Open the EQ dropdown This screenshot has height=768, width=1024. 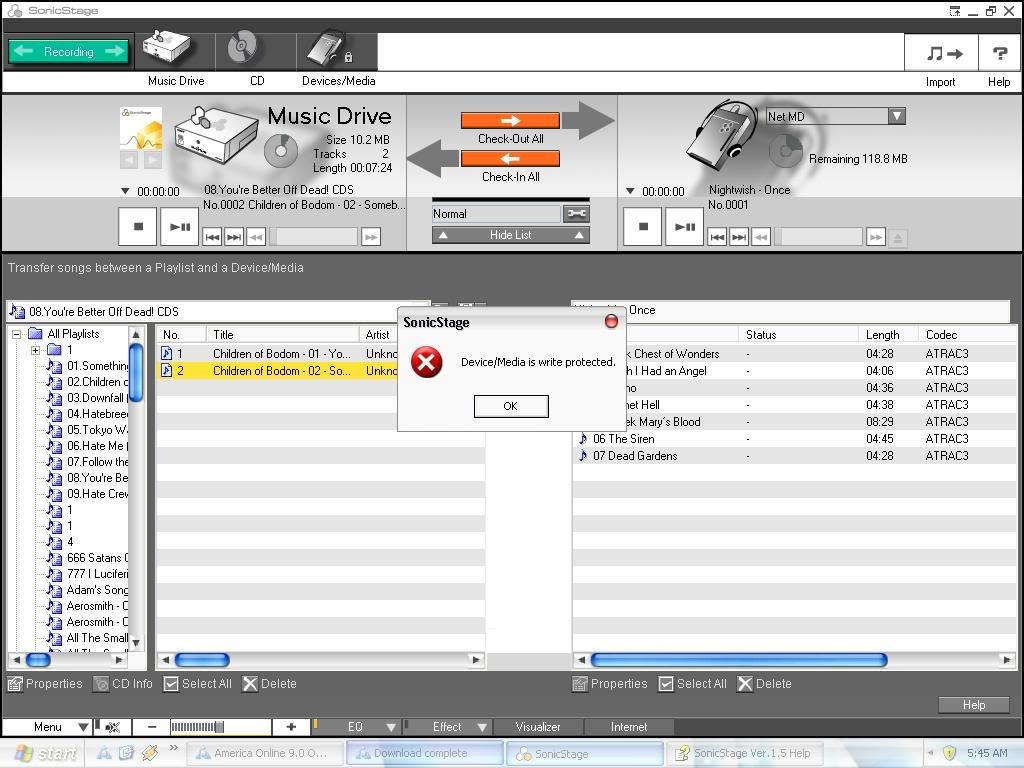tap(355, 727)
